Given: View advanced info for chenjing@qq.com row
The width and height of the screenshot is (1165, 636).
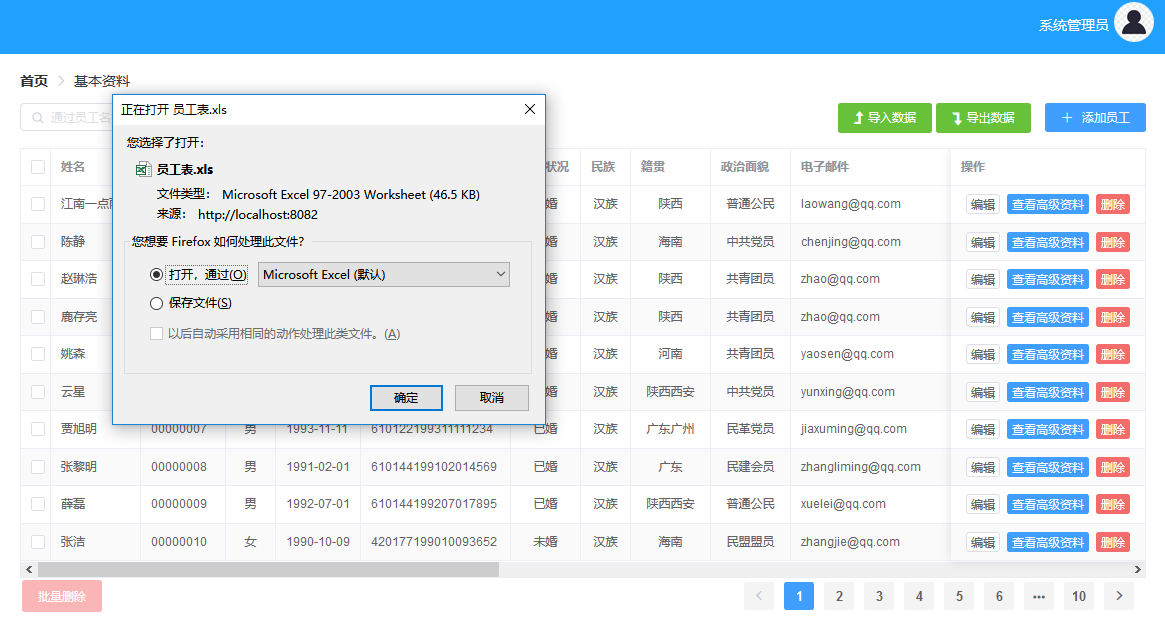Looking at the screenshot, I should (1048, 242).
